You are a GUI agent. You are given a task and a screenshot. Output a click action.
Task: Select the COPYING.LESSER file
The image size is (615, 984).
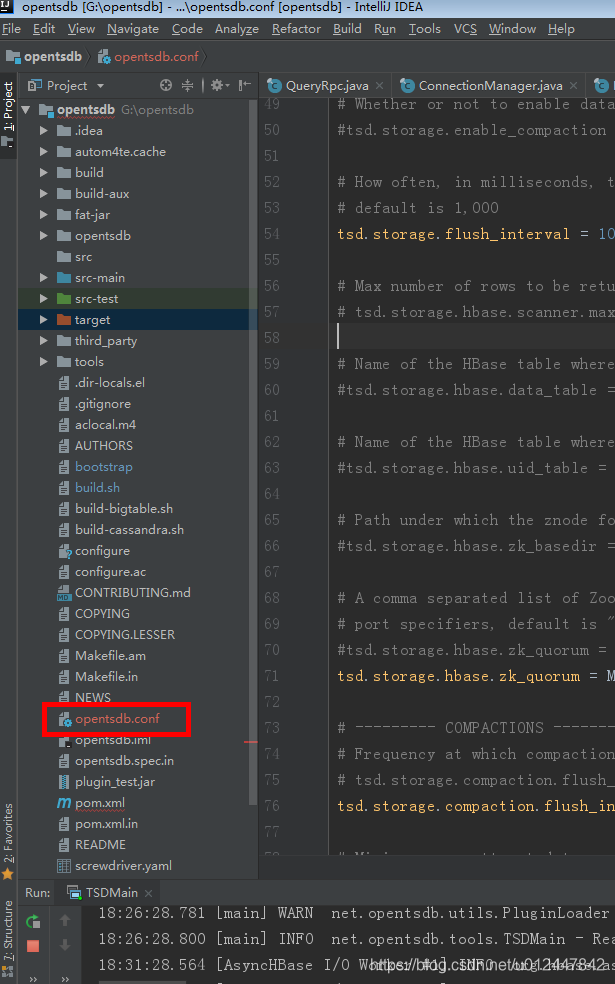[x=125, y=634]
